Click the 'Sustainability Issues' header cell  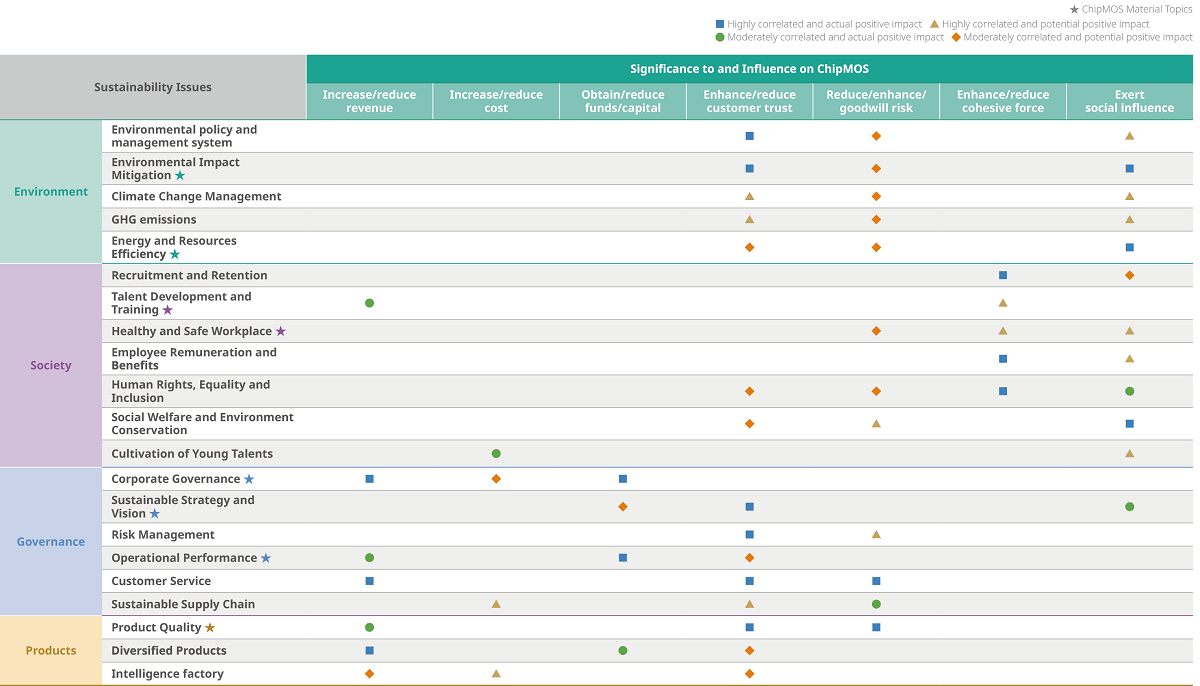pos(153,87)
